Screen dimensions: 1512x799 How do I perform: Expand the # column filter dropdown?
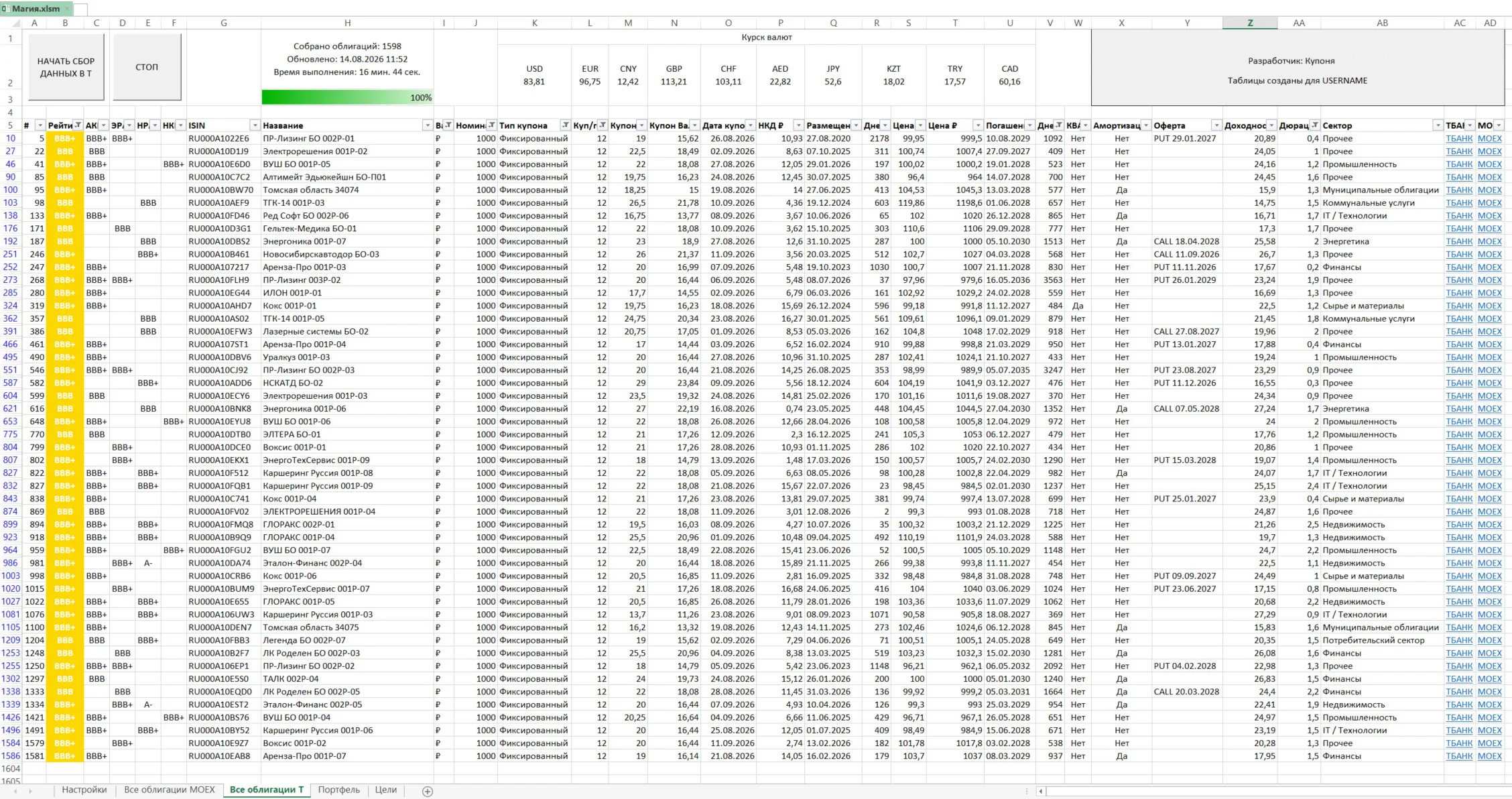pyautogui.click(x=40, y=125)
